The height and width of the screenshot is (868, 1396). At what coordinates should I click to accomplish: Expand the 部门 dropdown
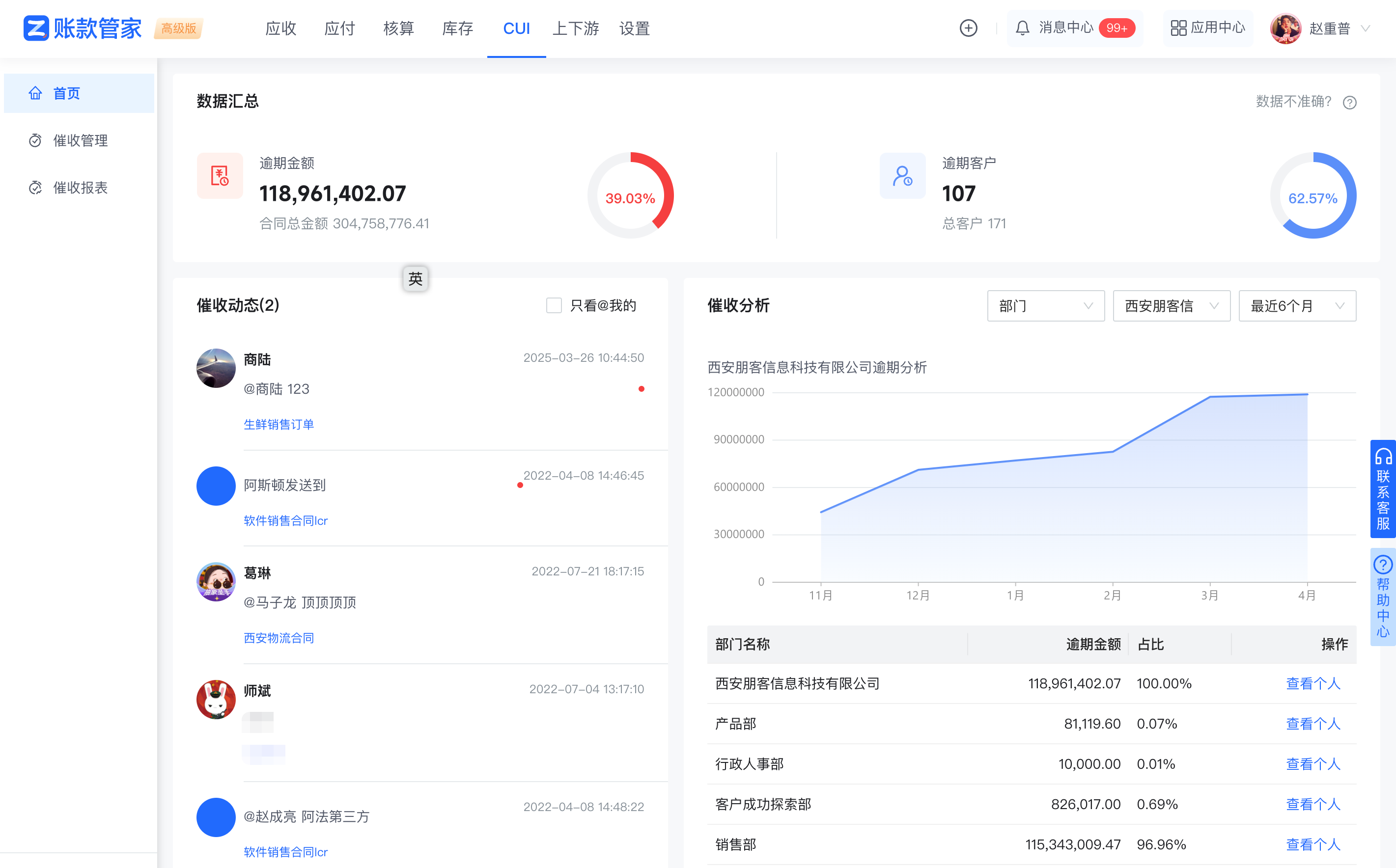click(1045, 306)
